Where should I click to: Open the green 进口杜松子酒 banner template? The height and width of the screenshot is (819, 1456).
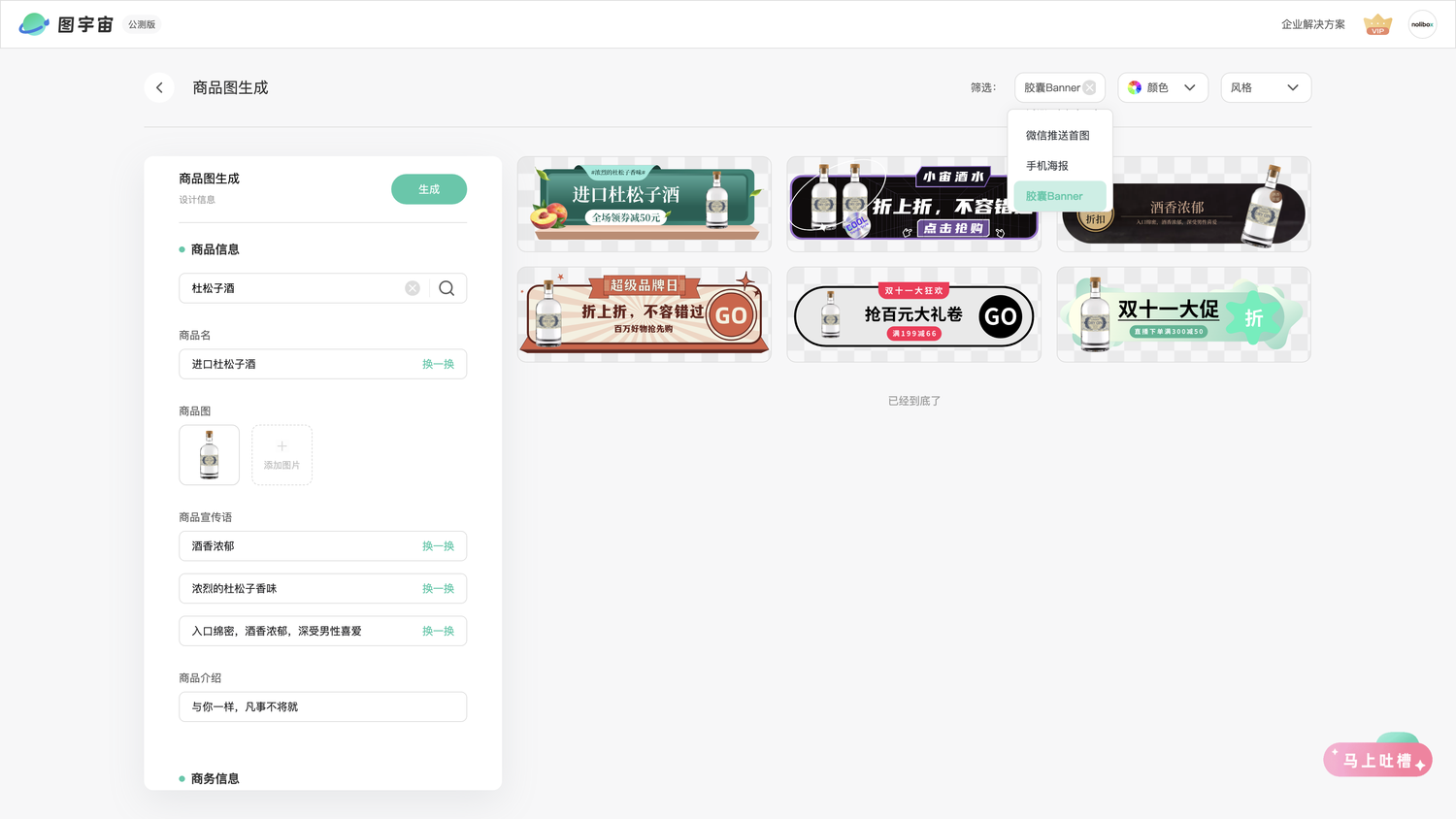click(x=645, y=204)
